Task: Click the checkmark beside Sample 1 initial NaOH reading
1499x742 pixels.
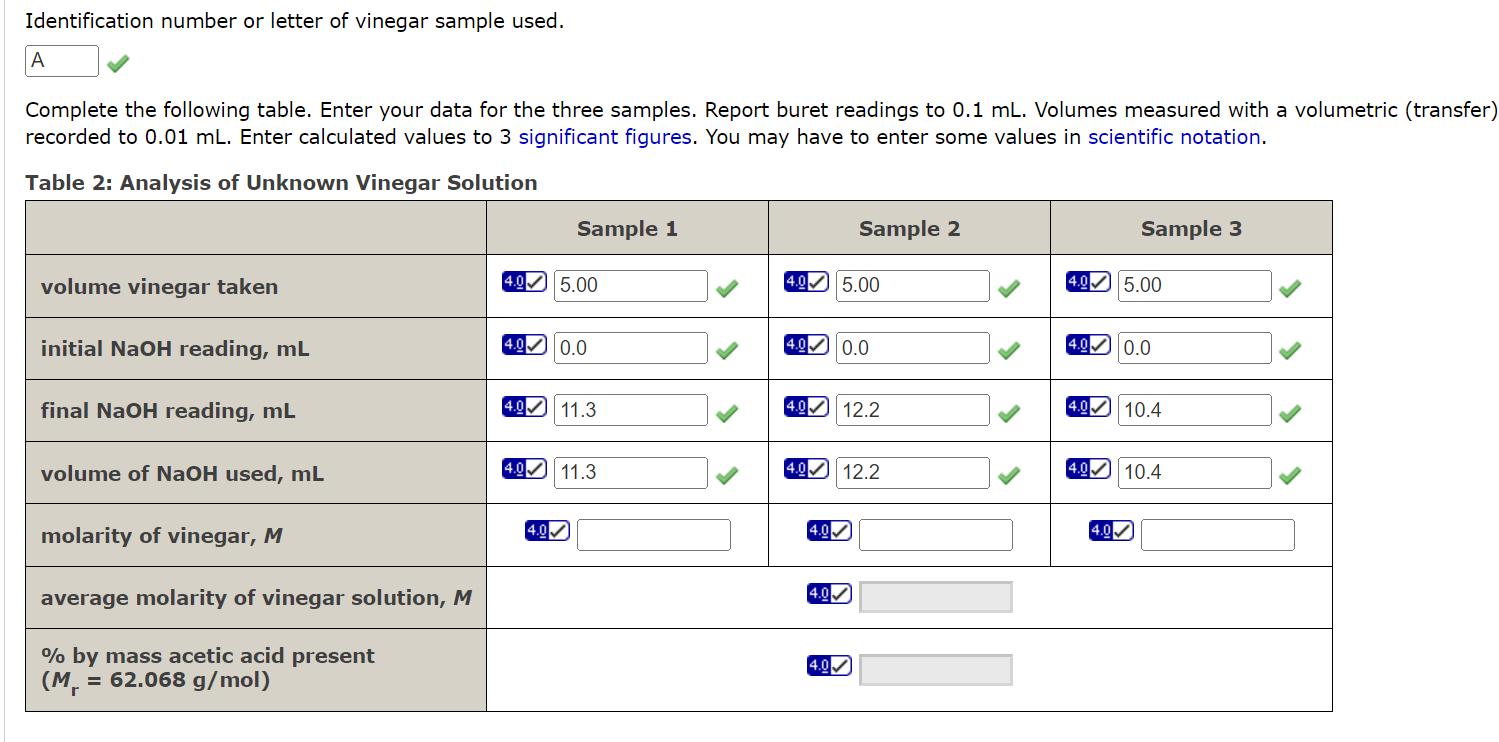Action: pos(727,350)
